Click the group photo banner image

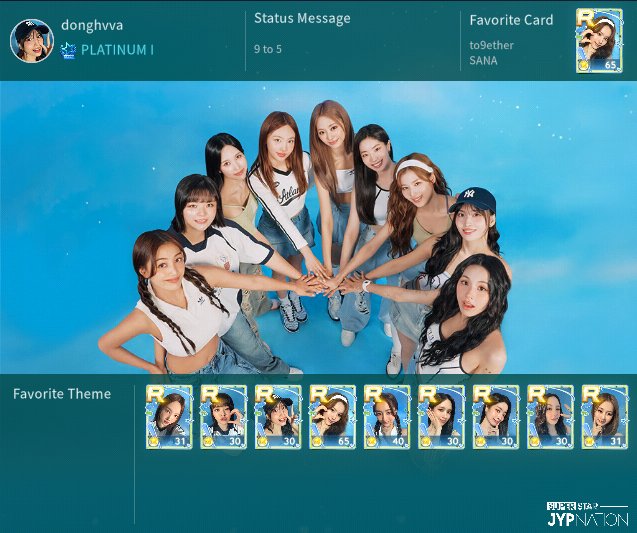coord(318,228)
